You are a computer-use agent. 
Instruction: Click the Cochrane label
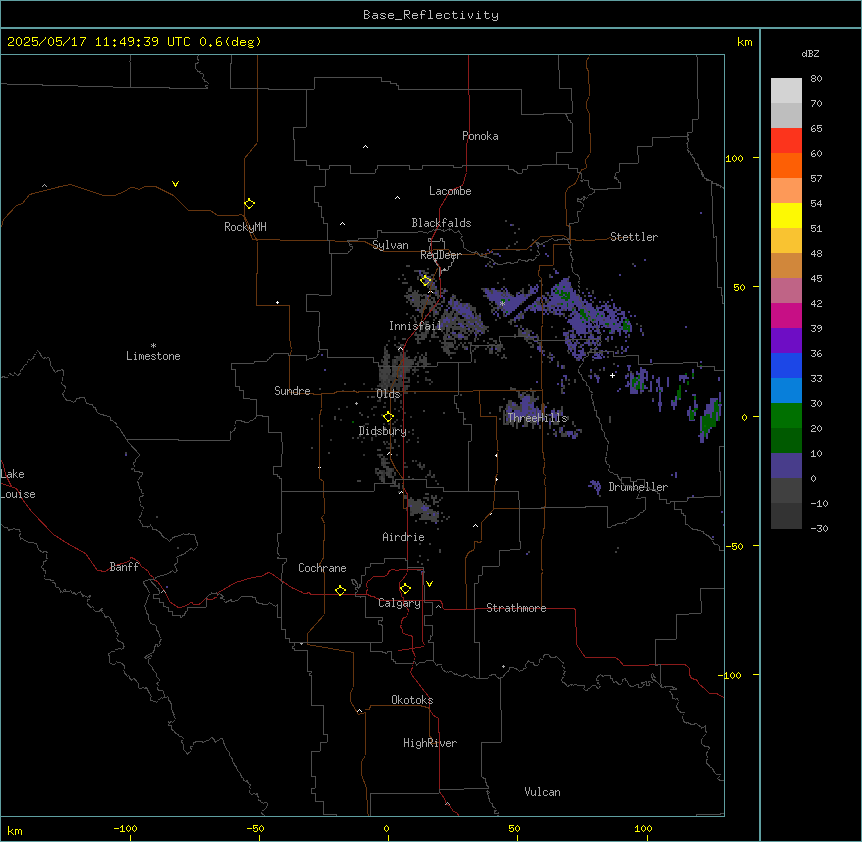pyautogui.click(x=322, y=568)
